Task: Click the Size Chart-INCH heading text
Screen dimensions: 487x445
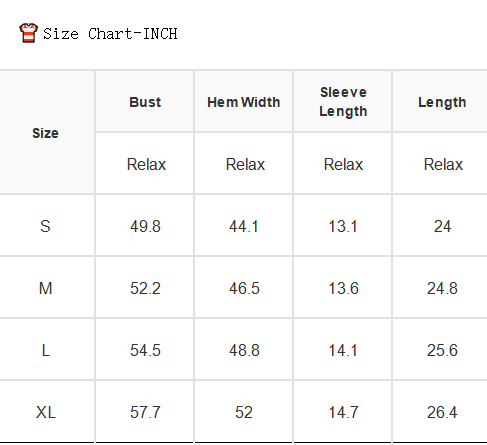Action: click(x=110, y=34)
